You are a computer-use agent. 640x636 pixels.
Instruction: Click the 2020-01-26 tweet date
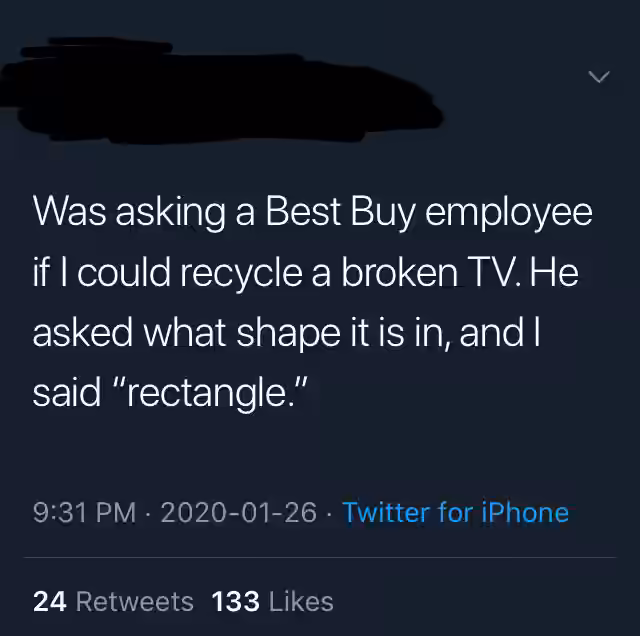tap(239, 512)
